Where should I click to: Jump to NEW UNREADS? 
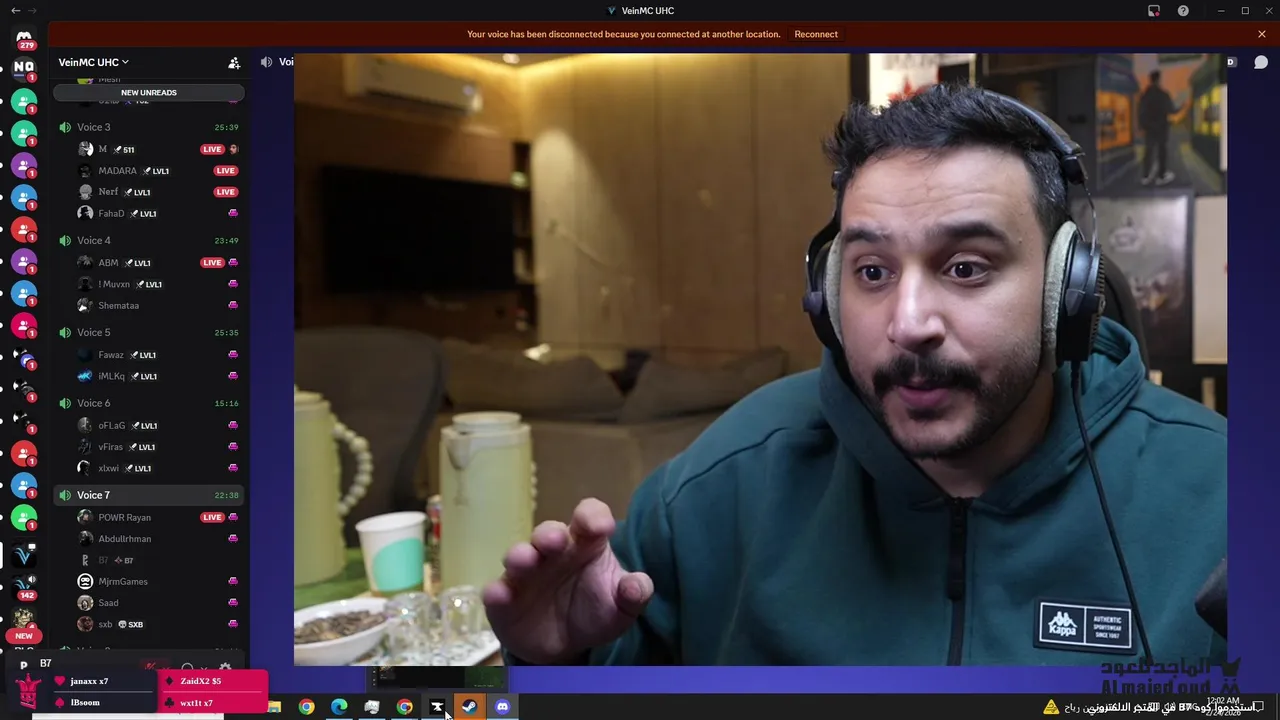149,92
